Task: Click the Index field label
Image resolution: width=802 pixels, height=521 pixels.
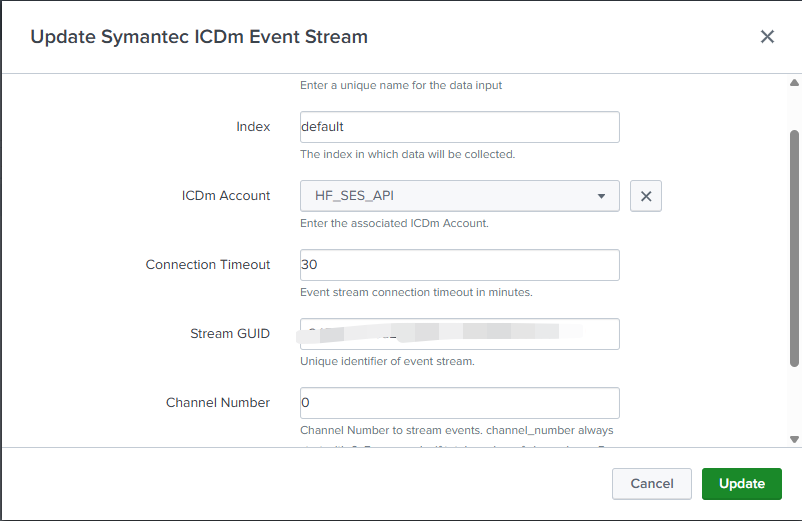Action: (253, 127)
